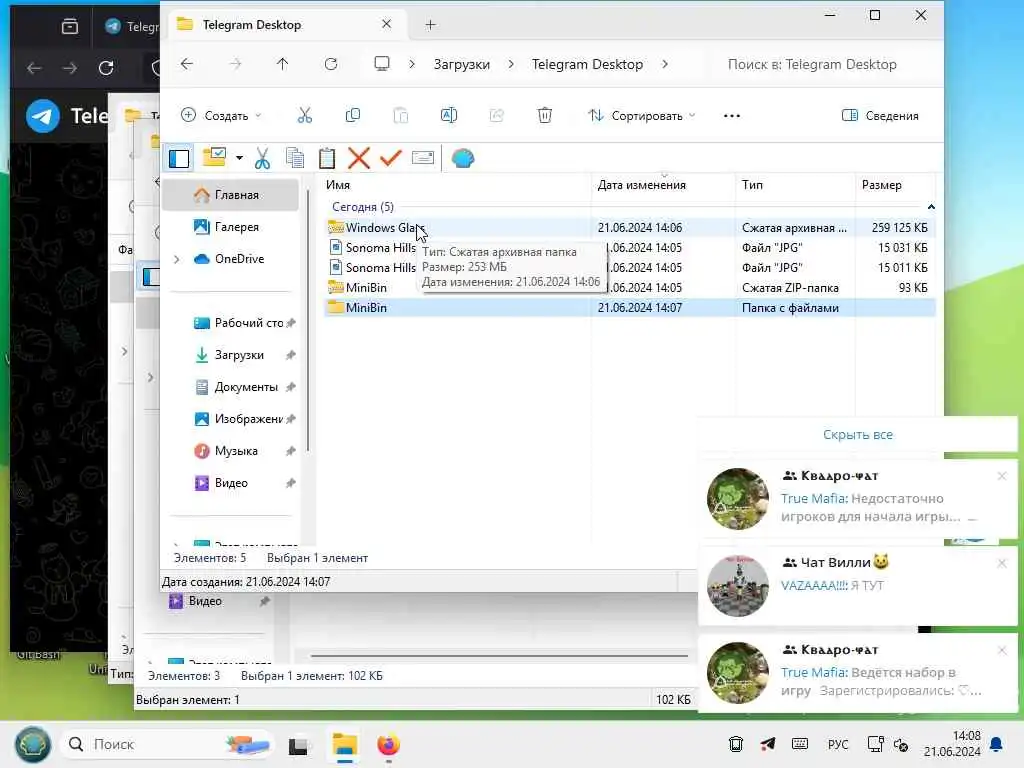This screenshot has width=1024, height=768.
Task: Click chevron after Telegram Desktop in path
Action: pos(665,64)
